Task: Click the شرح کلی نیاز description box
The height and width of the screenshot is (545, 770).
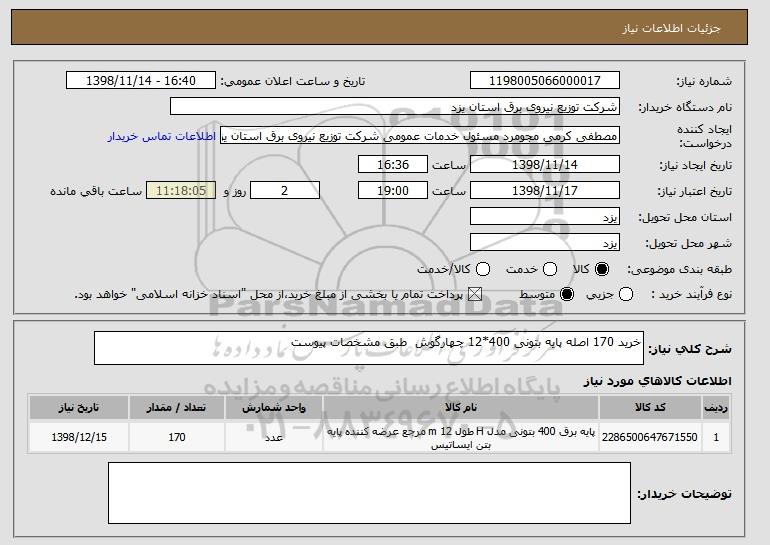Action: 369,348
